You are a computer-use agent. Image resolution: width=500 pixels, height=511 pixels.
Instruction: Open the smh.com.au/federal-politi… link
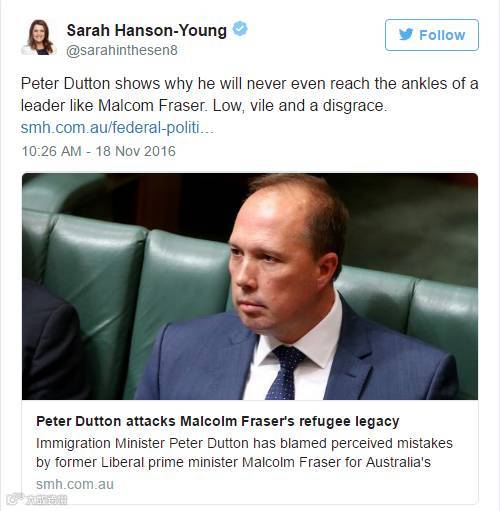pyautogui.click(x=118, y=128)
